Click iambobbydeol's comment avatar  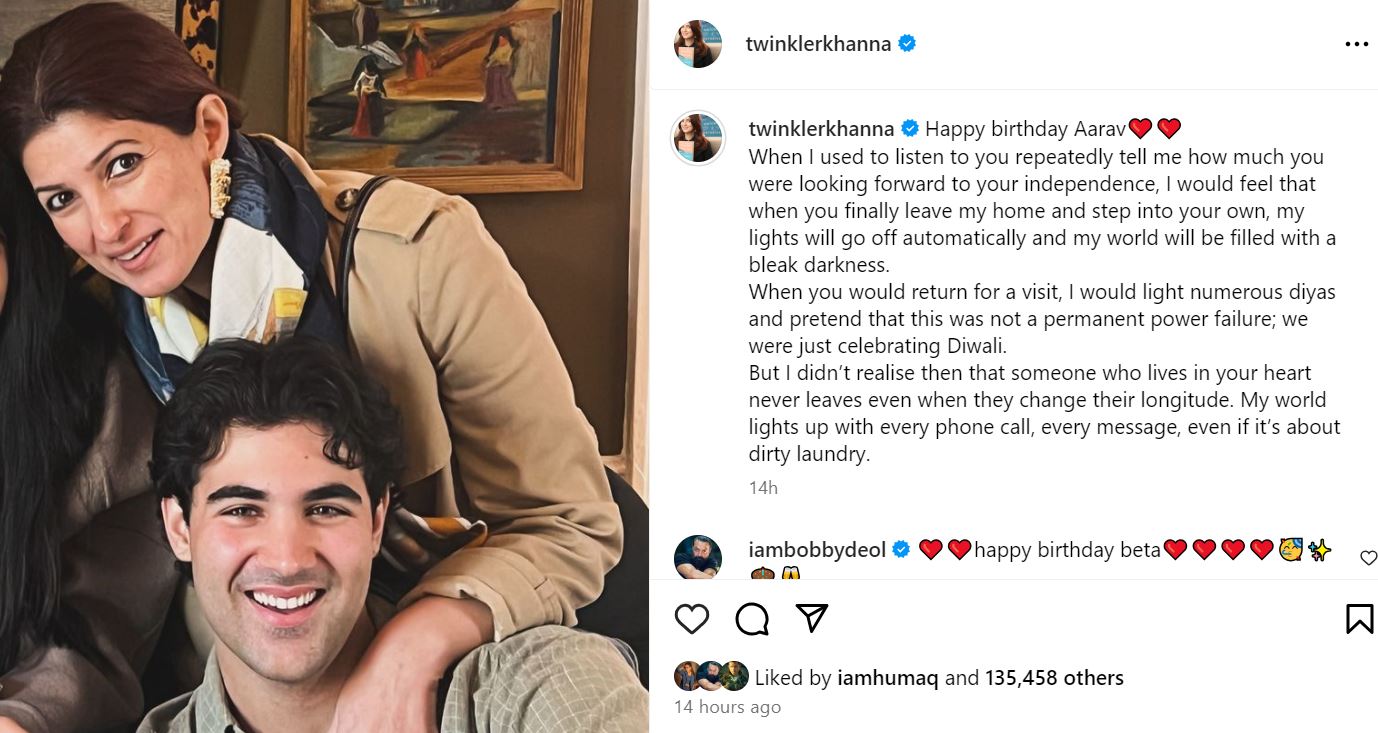(697, 558)
